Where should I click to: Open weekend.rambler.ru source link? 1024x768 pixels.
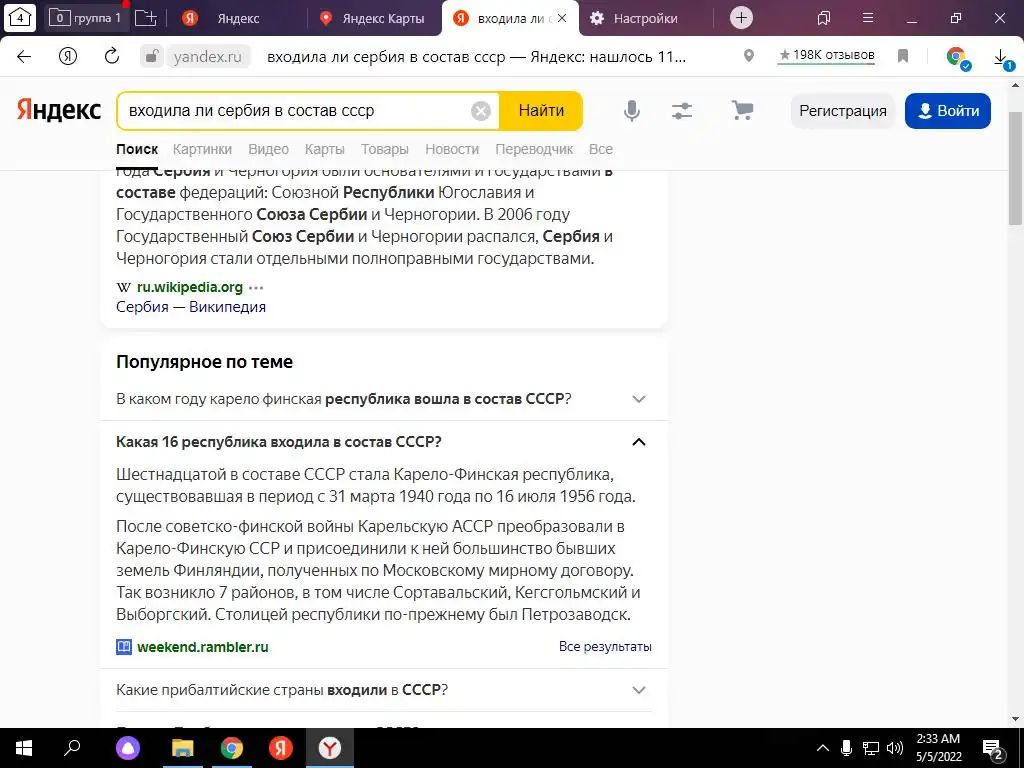click(202, 647)
